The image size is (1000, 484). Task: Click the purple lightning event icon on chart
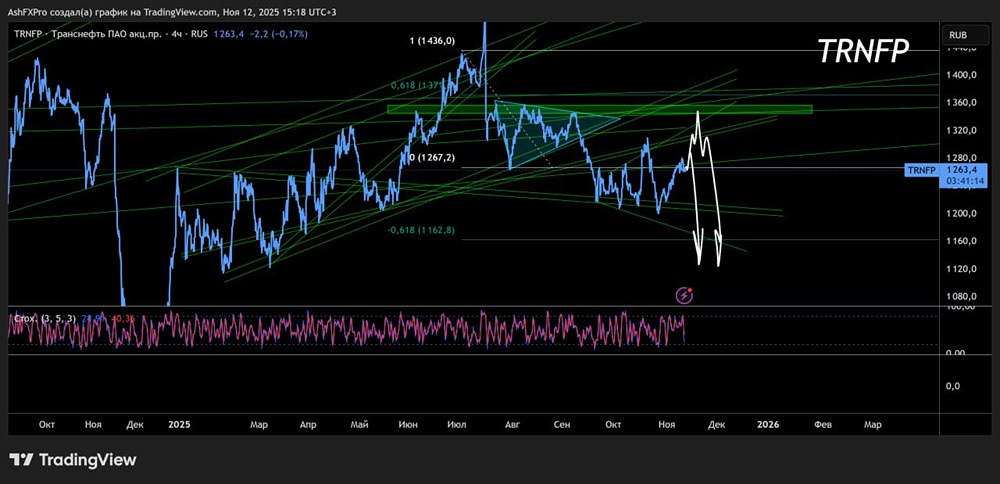pos(684,295)
